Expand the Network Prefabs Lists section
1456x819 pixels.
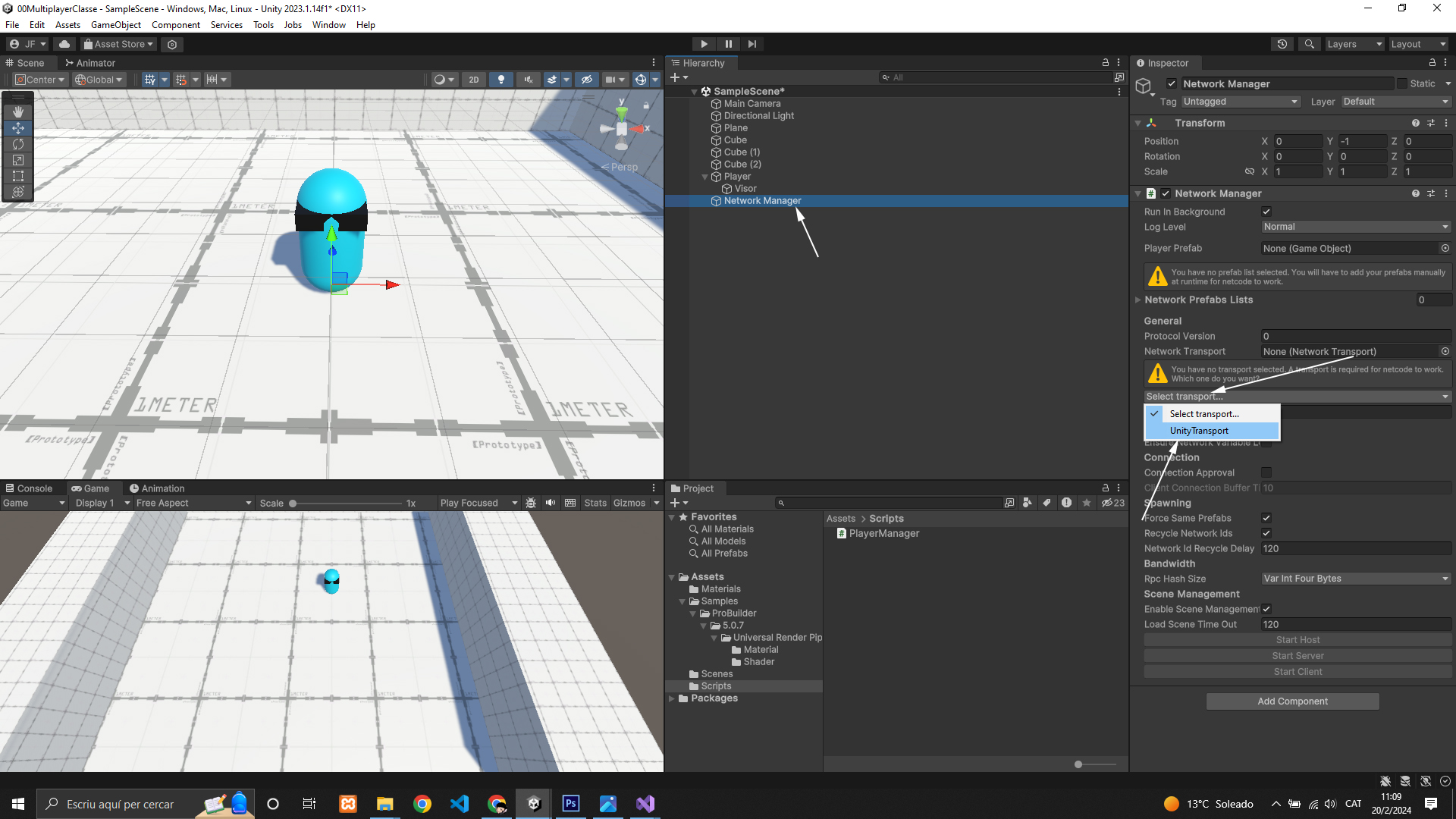tap(1138, 300)
